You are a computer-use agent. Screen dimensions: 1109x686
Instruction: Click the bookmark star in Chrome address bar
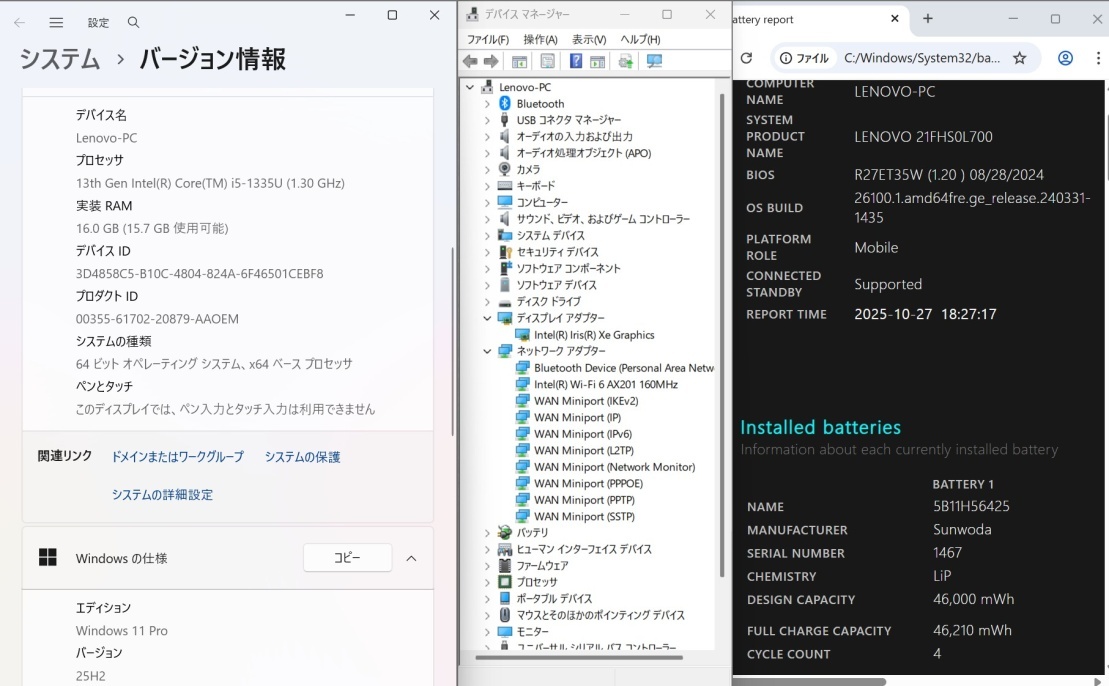pos(1019,58)
